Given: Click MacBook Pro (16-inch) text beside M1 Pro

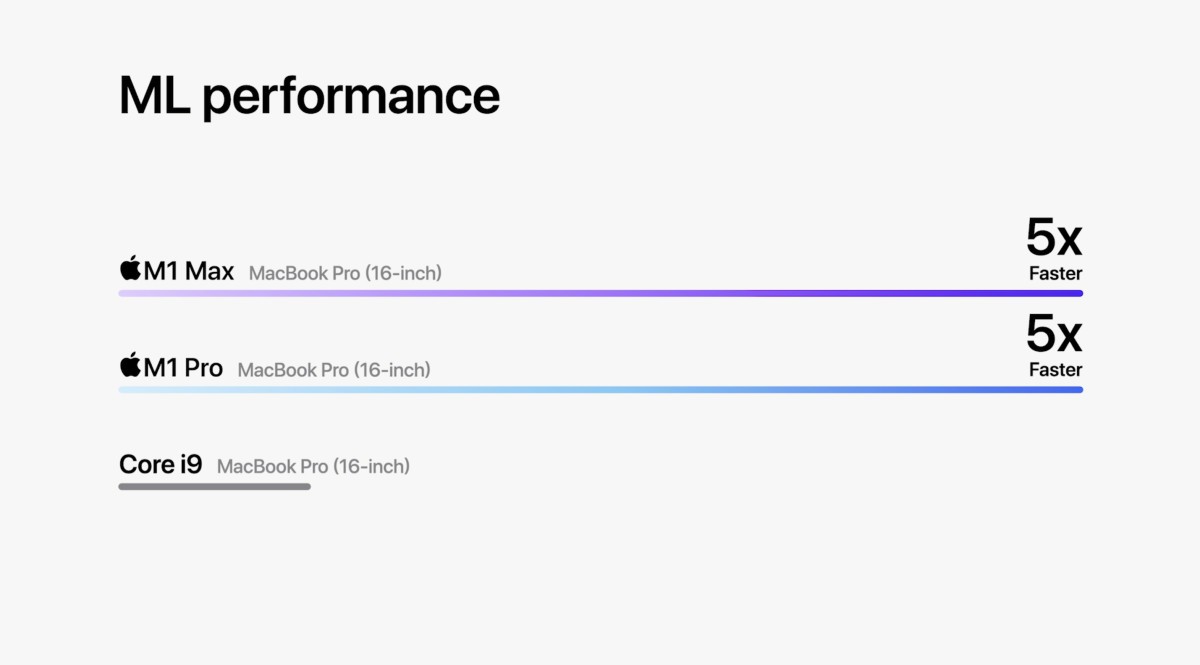Looking at the screenshot, I should pyautogui.click(x=334, y=370).
